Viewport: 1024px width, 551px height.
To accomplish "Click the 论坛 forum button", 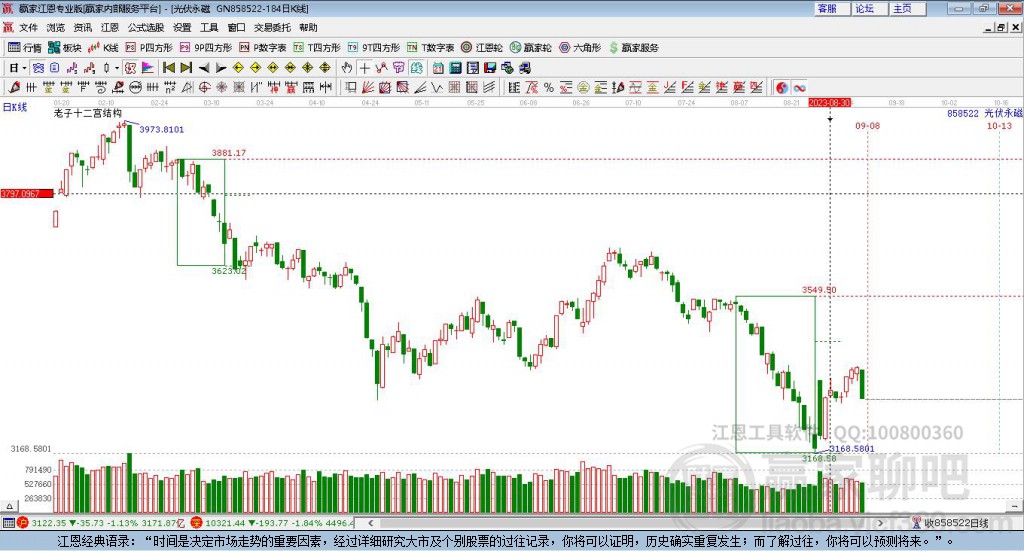I will coord(869,8).
